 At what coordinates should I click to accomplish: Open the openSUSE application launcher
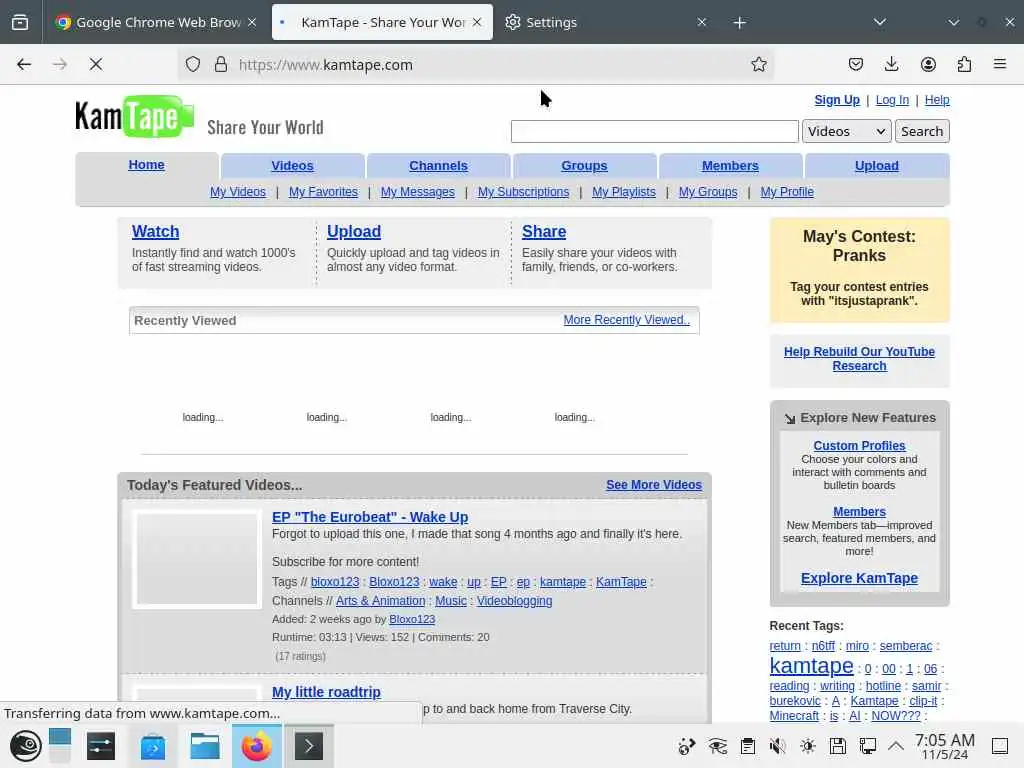click(25, 746)
